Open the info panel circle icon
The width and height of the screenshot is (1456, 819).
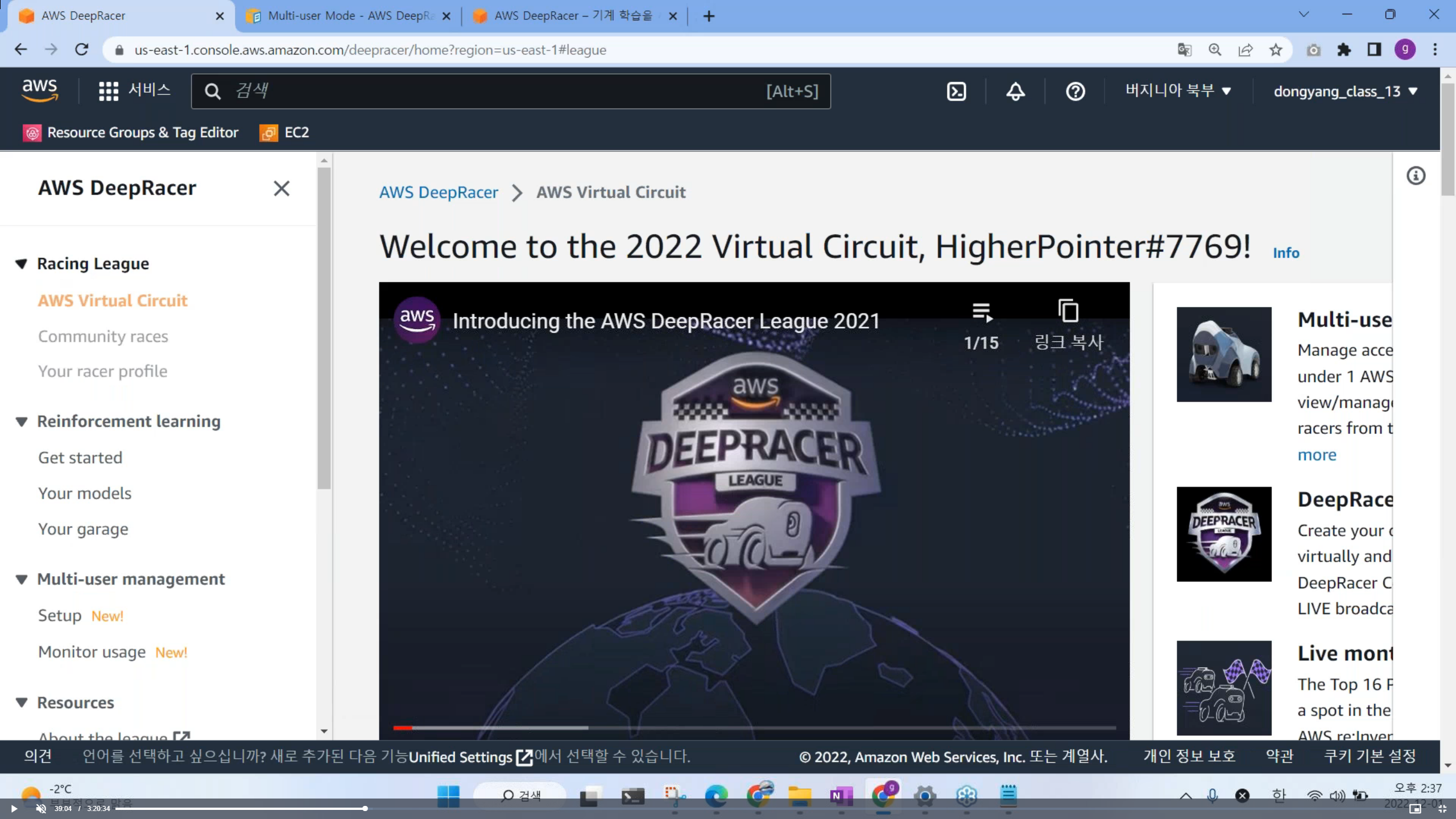coord(1416,176)
